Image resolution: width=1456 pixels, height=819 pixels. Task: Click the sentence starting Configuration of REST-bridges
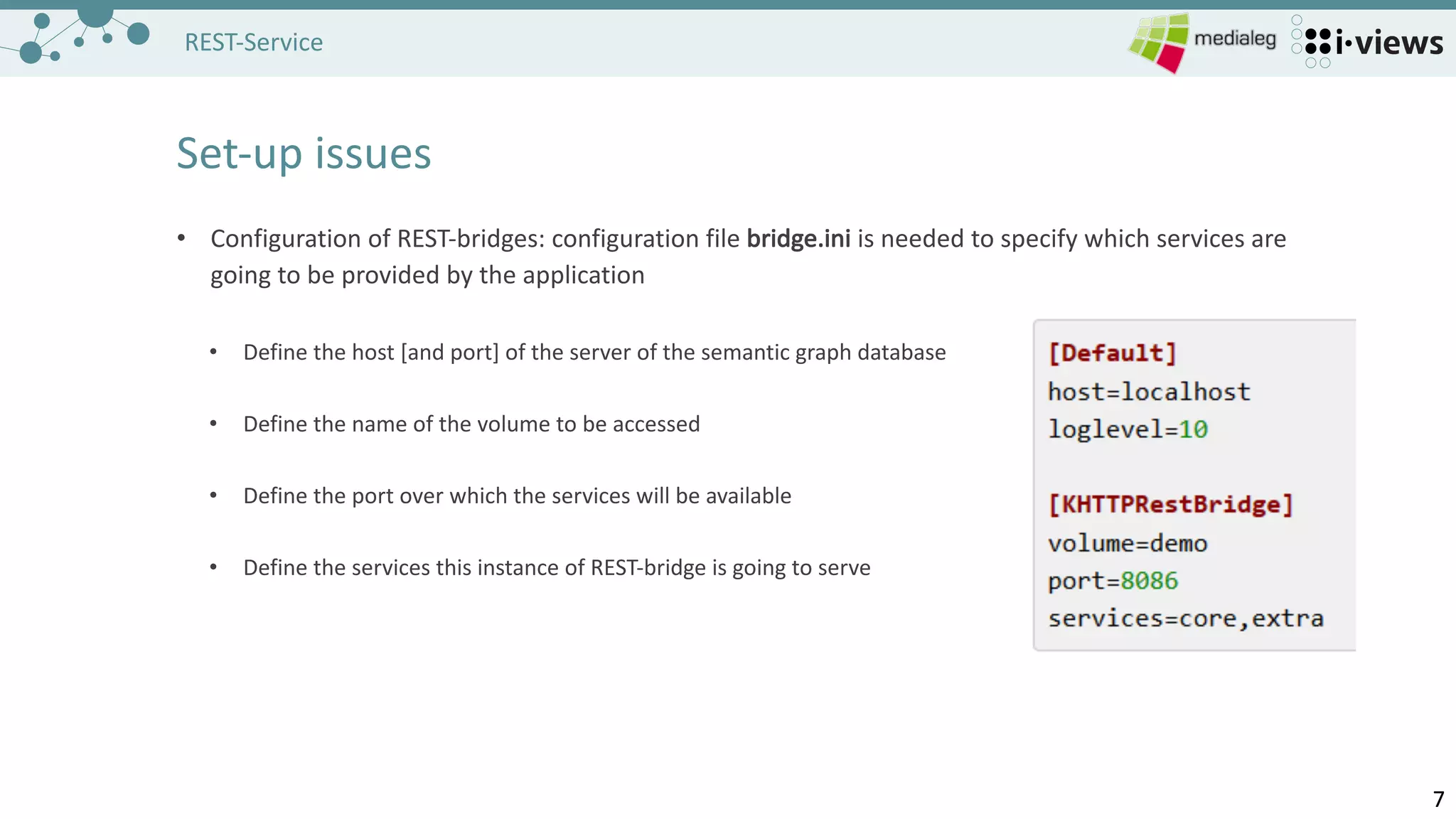click(748, 257)
